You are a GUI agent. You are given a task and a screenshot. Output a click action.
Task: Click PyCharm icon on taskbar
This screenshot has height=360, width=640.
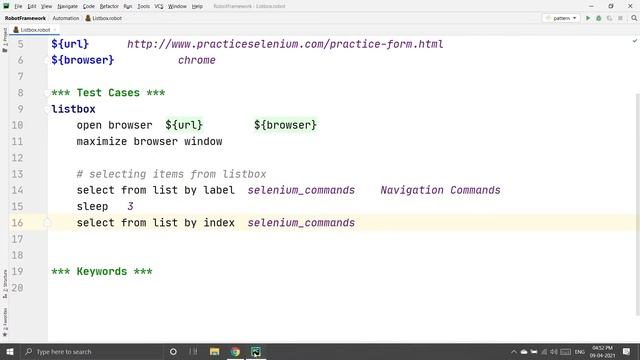pyautogui.click(x=256, y=351)
